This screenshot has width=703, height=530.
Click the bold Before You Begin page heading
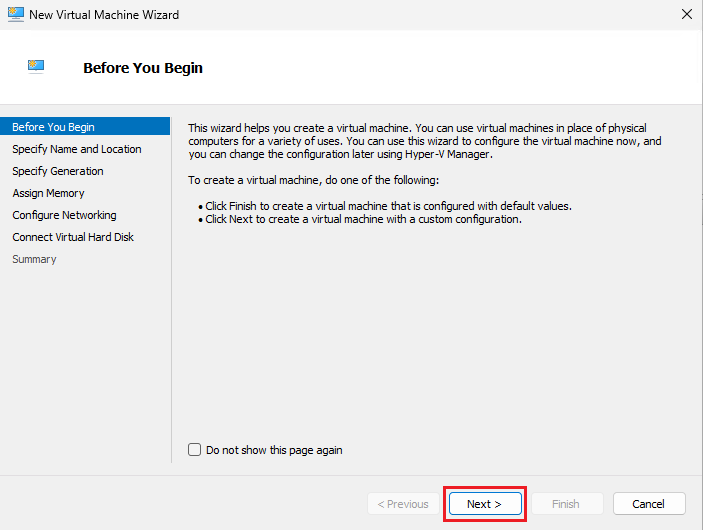click(143, 68)
